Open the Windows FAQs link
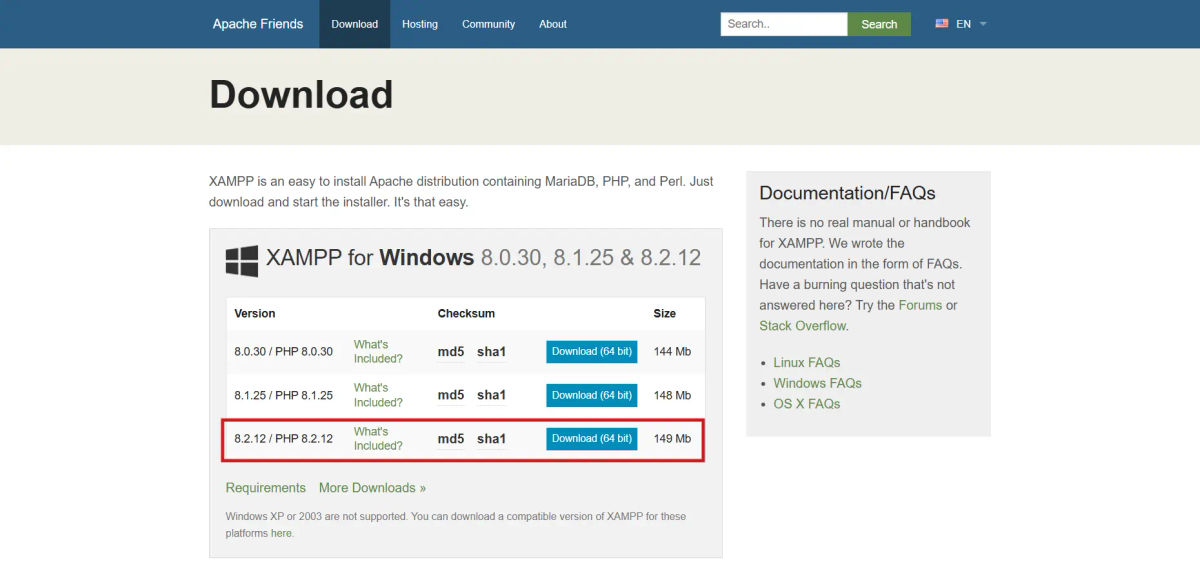Image resolution: width=1200 pixels, height=571 pixels. pos(817,383)
